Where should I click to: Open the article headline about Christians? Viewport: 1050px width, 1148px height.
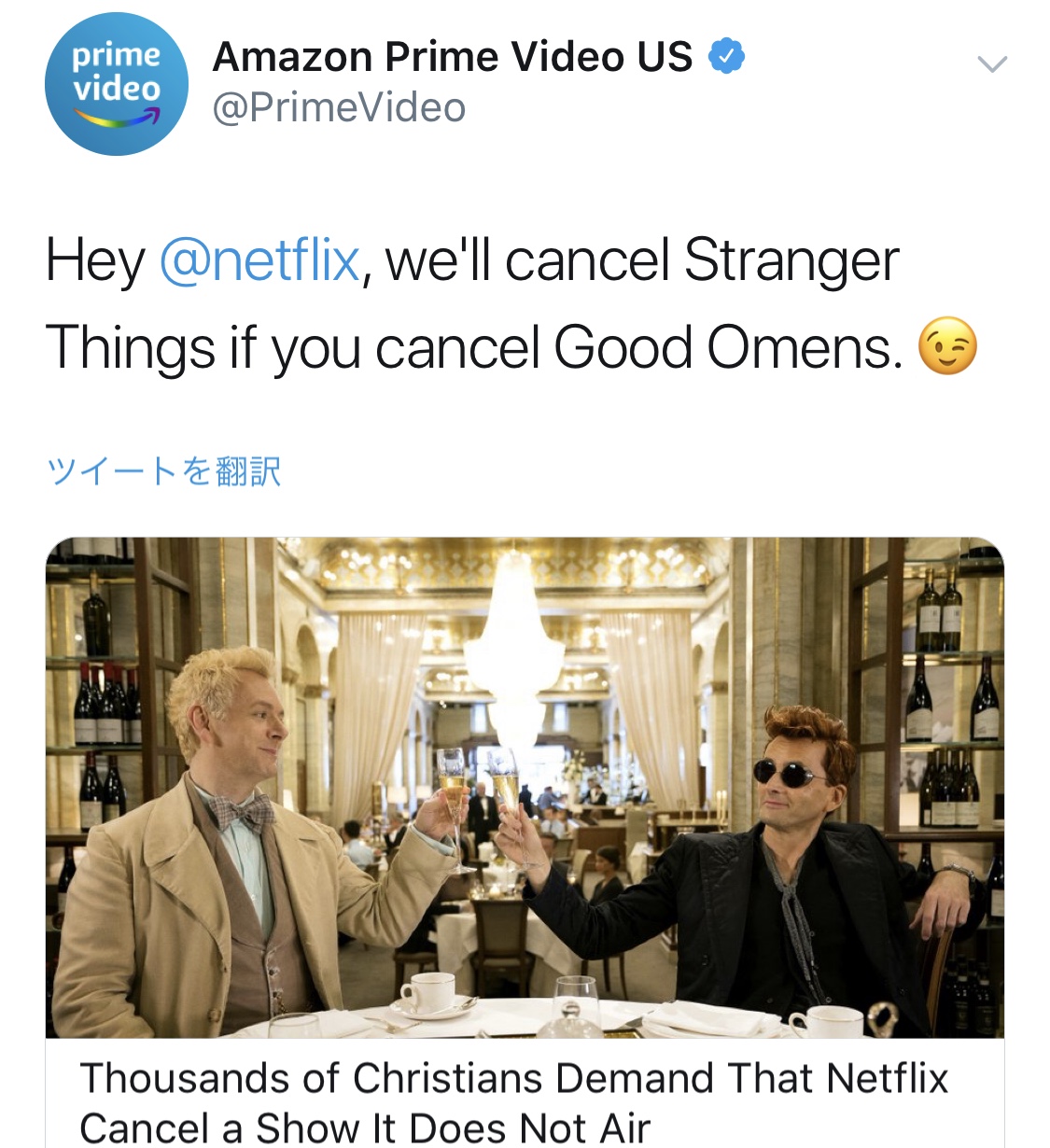pyautogui.click(x=514, y=1102)
